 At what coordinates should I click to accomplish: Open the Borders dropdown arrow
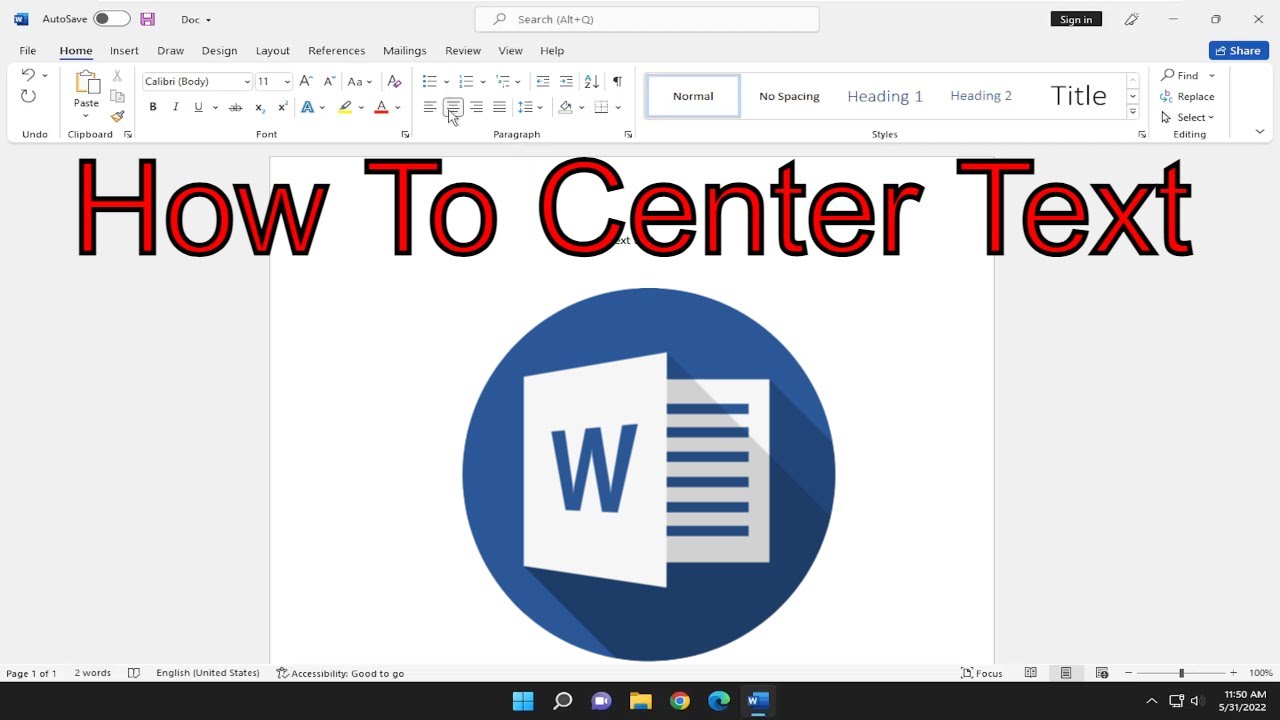point(618,107)
